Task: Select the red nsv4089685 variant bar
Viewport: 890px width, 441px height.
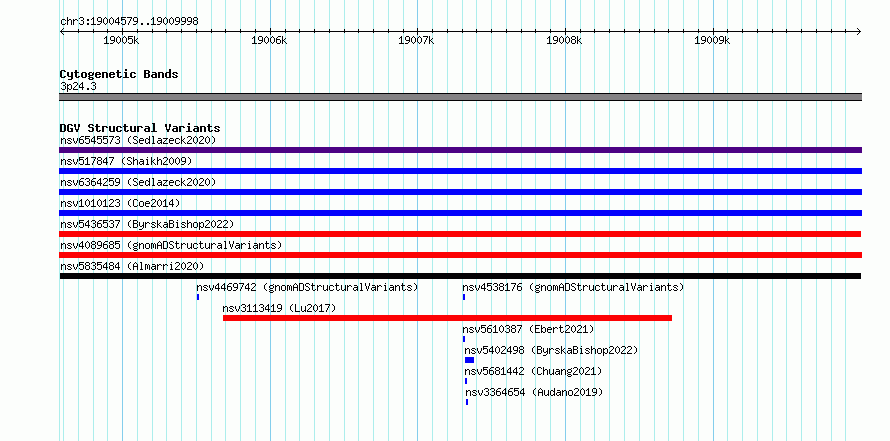Action: [x=460, y=255]
